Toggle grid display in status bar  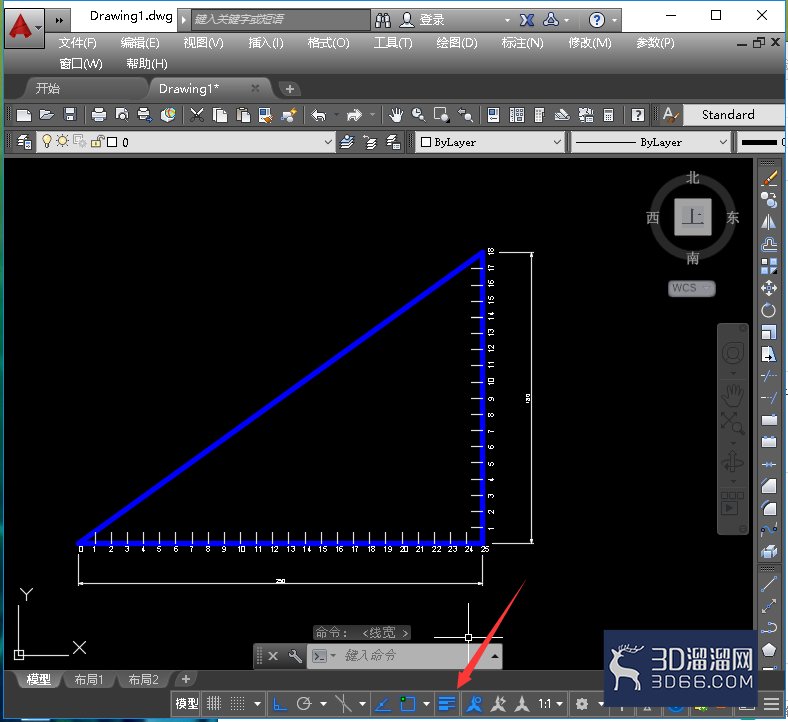point(214,703)
